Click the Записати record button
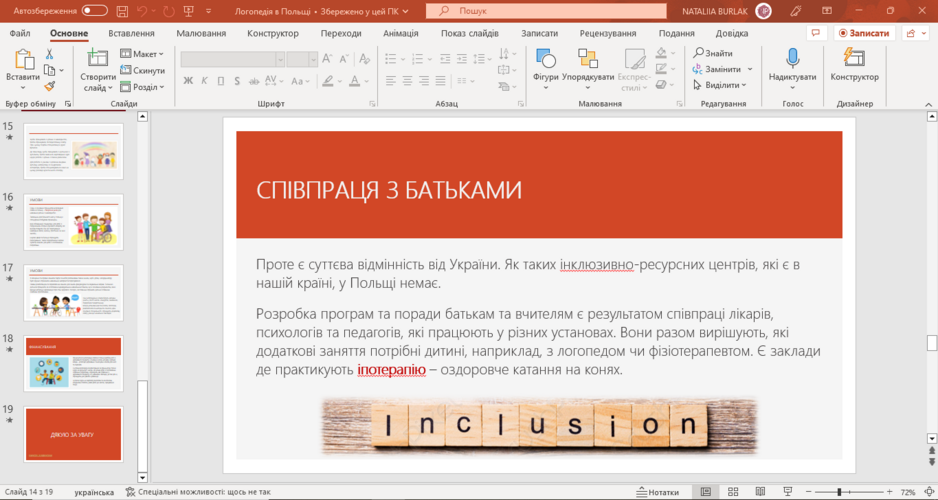 (x=864, y=33)
